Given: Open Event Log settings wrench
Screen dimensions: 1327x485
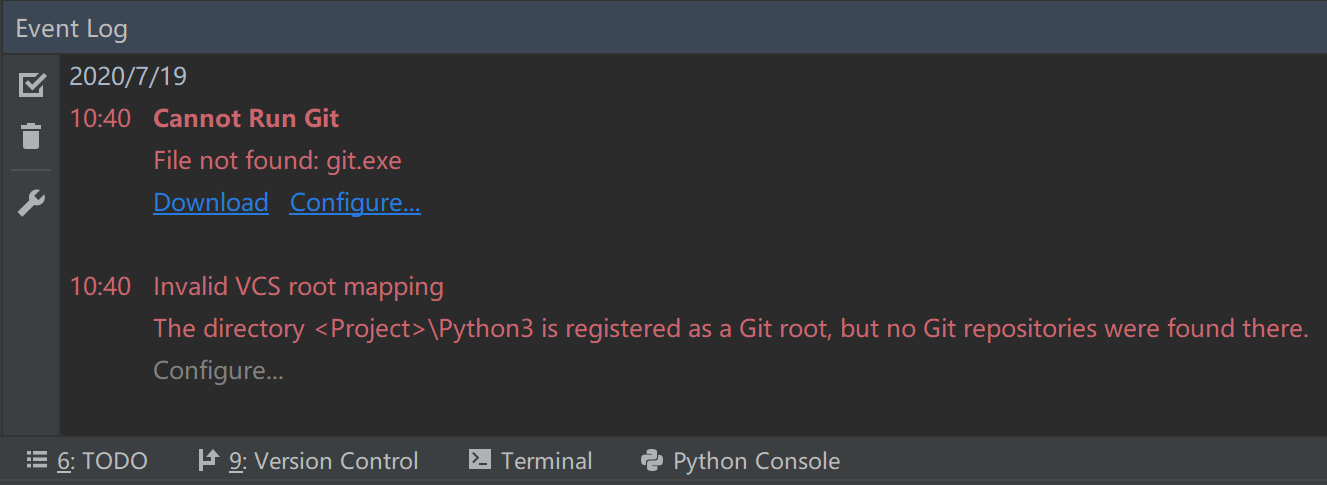Looking at the screenshot, I should pyautogui.click(x=32, y=204).
